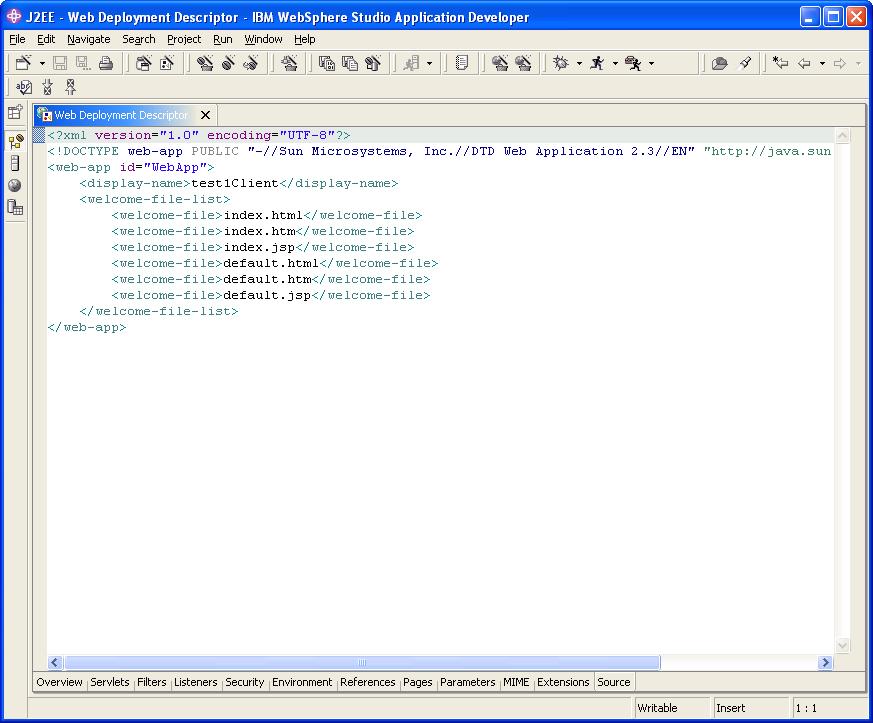Print the document using the printer icon
This screenshot has width=873, height=723.
tap(106, 63)
